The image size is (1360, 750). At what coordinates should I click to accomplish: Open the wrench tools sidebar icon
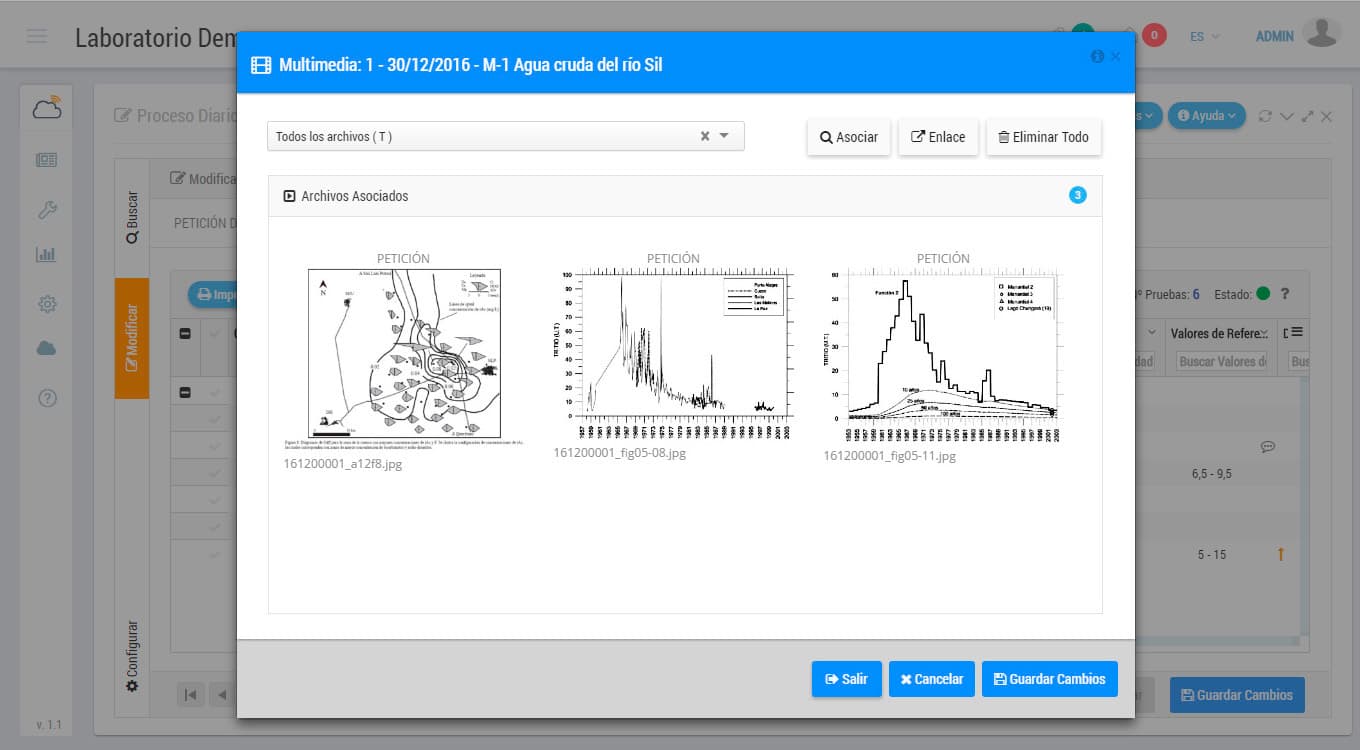(46, 209)
